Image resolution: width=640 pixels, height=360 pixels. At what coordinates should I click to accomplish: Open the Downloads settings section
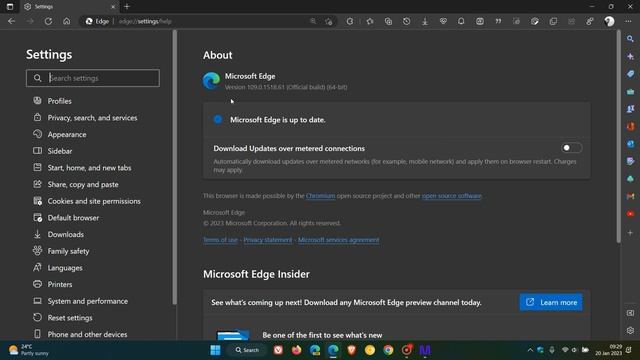65,234
